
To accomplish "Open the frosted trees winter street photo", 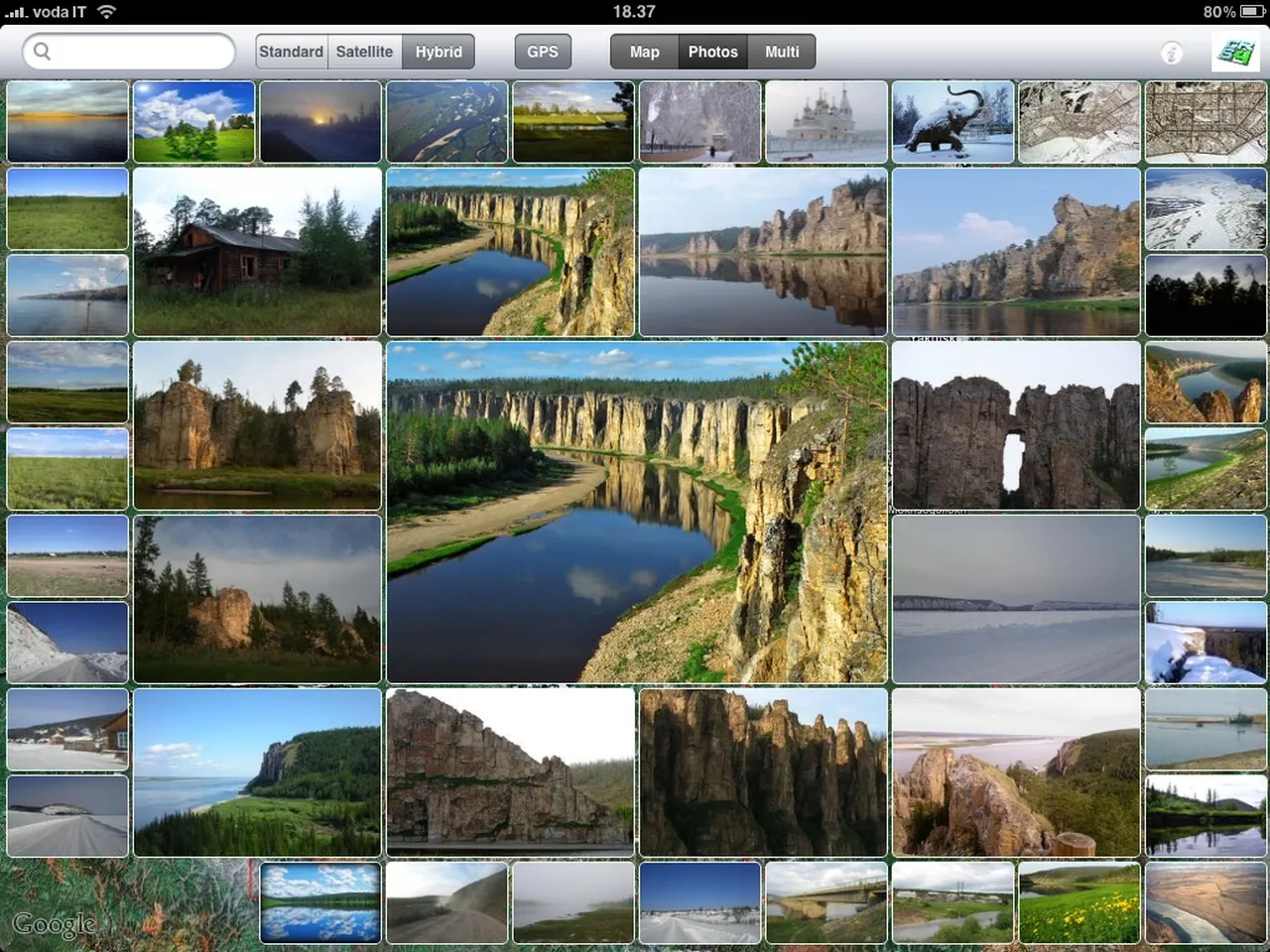I will (x=700, y=122).
